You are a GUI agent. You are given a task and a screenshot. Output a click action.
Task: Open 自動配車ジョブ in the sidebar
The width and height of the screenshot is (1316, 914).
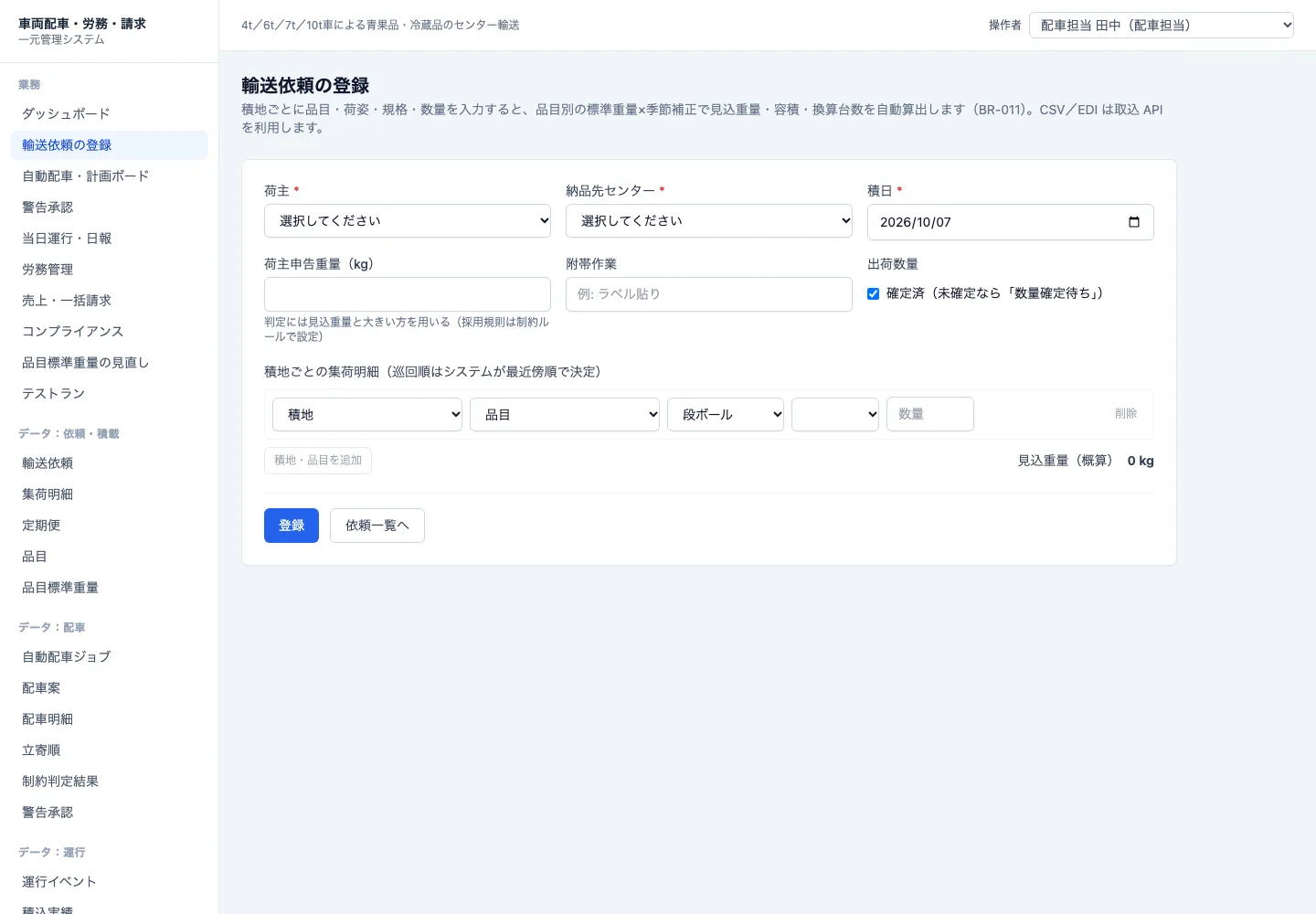tap(110, 657)
